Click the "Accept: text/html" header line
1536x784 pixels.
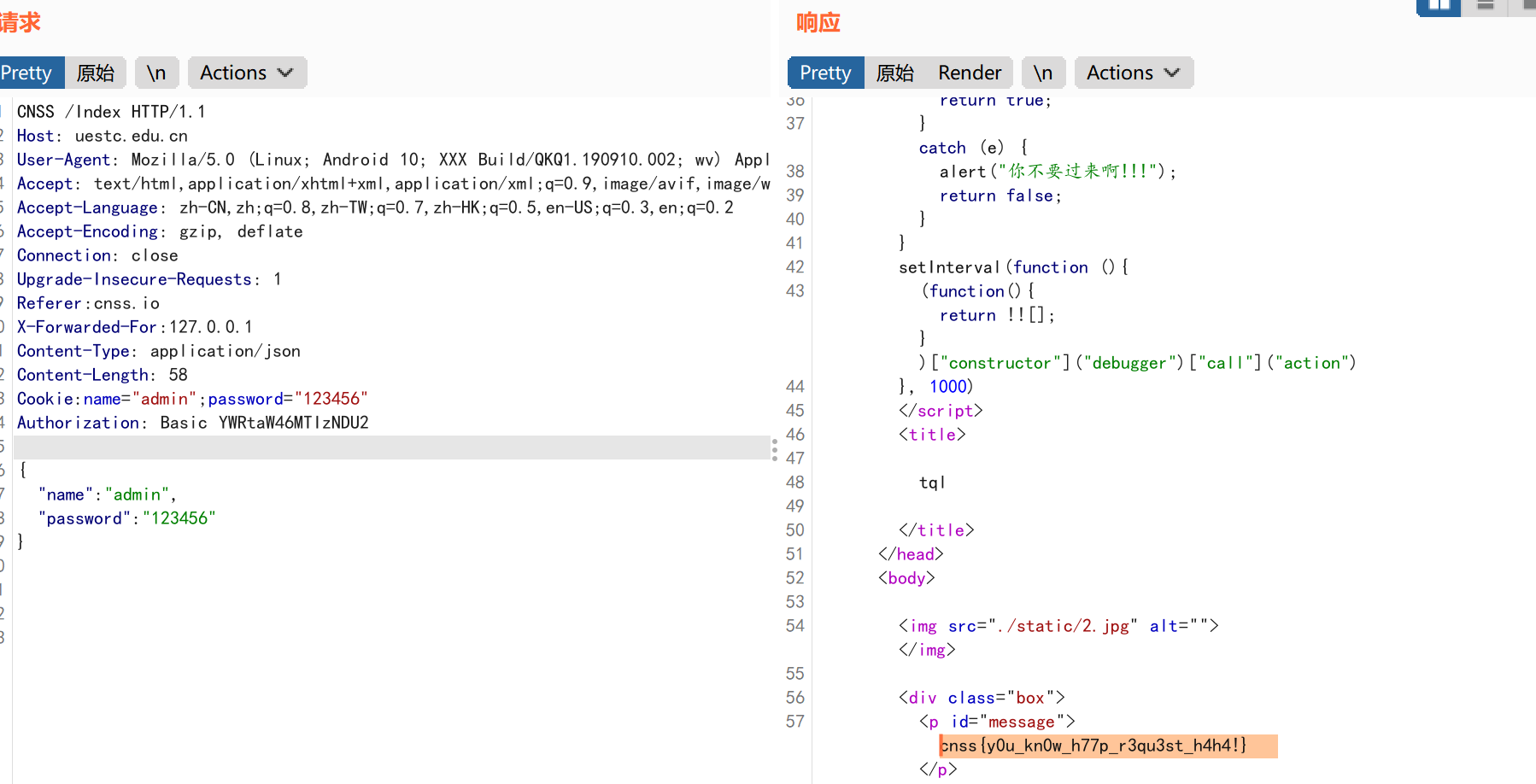pyautogui.click(x=393, y=184)
